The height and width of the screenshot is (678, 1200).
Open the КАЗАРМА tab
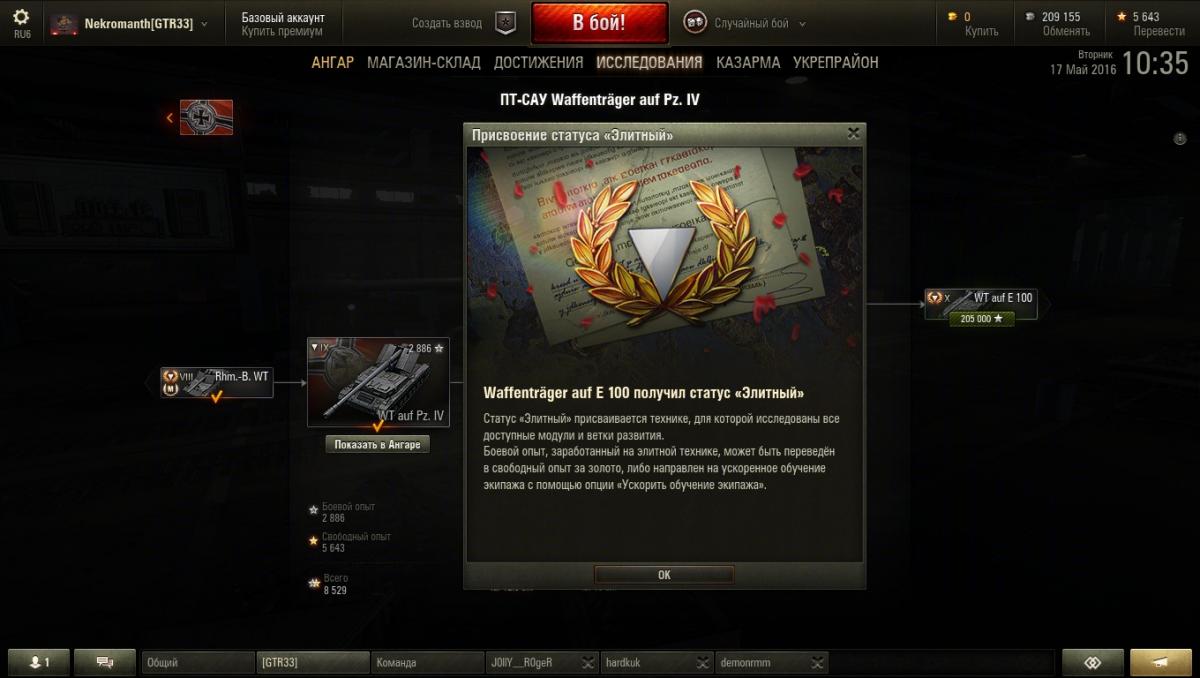click(748, 62)
